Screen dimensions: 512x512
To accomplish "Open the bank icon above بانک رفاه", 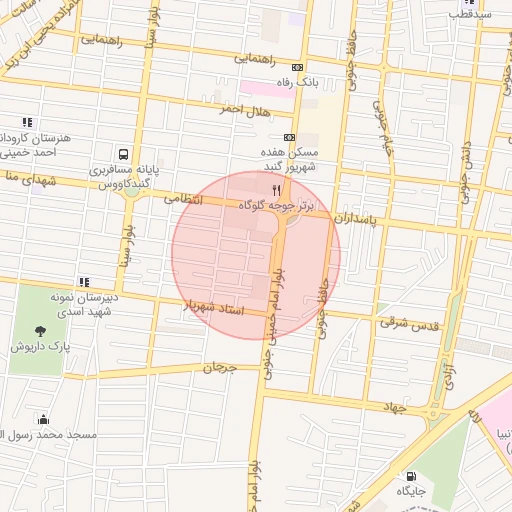I will point(297,68).
